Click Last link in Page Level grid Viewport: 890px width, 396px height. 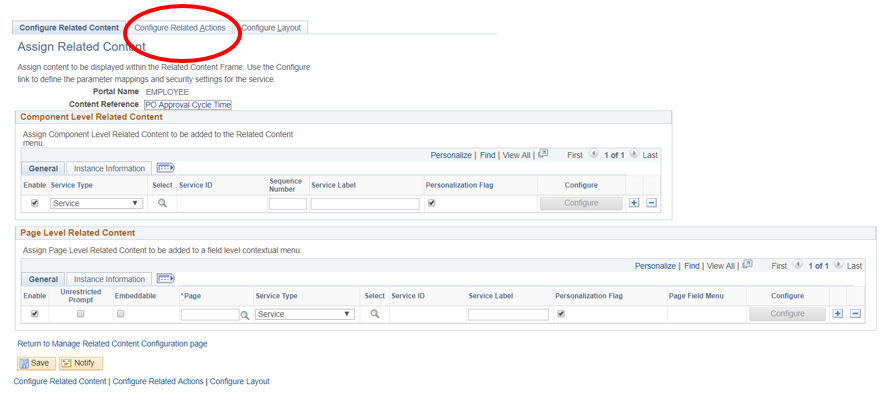854,266
